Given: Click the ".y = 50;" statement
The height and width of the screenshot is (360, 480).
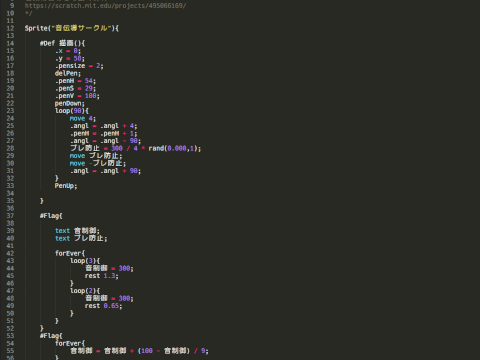Looking at the screenshot, I should 70,58.
